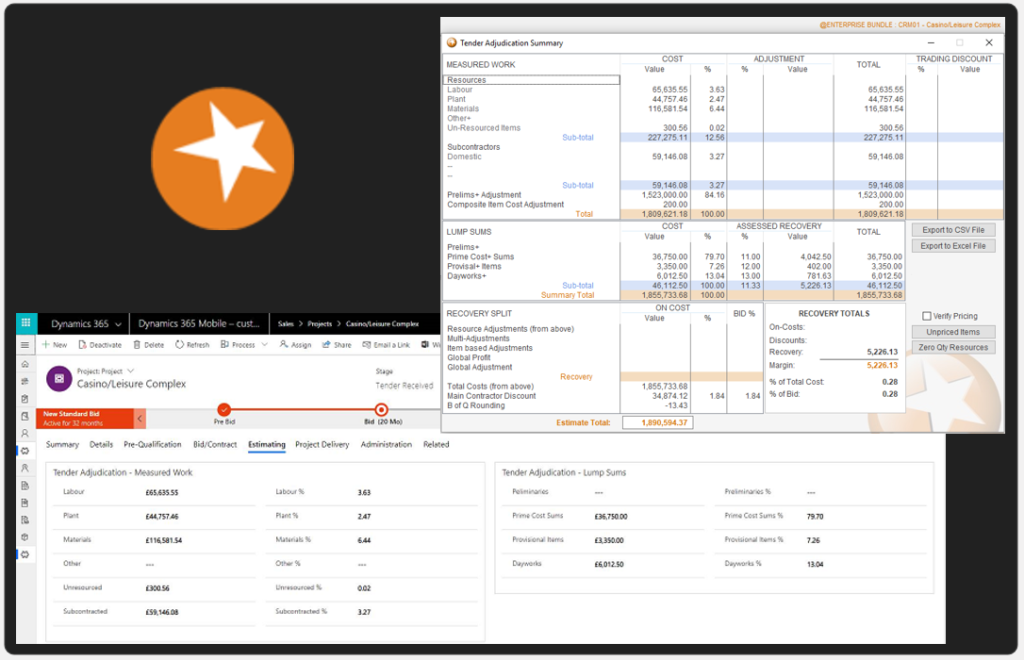Click Composite Item Cost Adjustment label
This screenshot has width=1024, height=660.
click(505, 204)
